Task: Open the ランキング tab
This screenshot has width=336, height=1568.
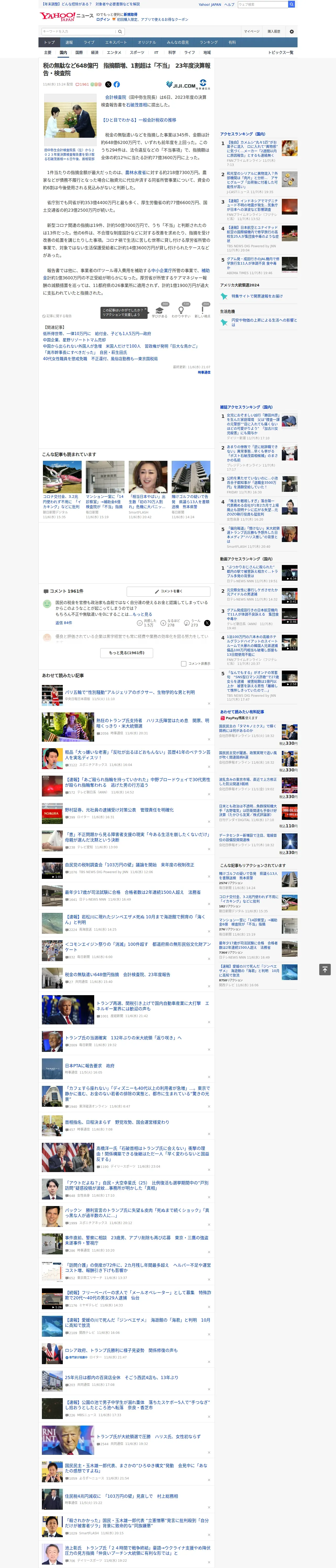Action: (x=209, y=43)
